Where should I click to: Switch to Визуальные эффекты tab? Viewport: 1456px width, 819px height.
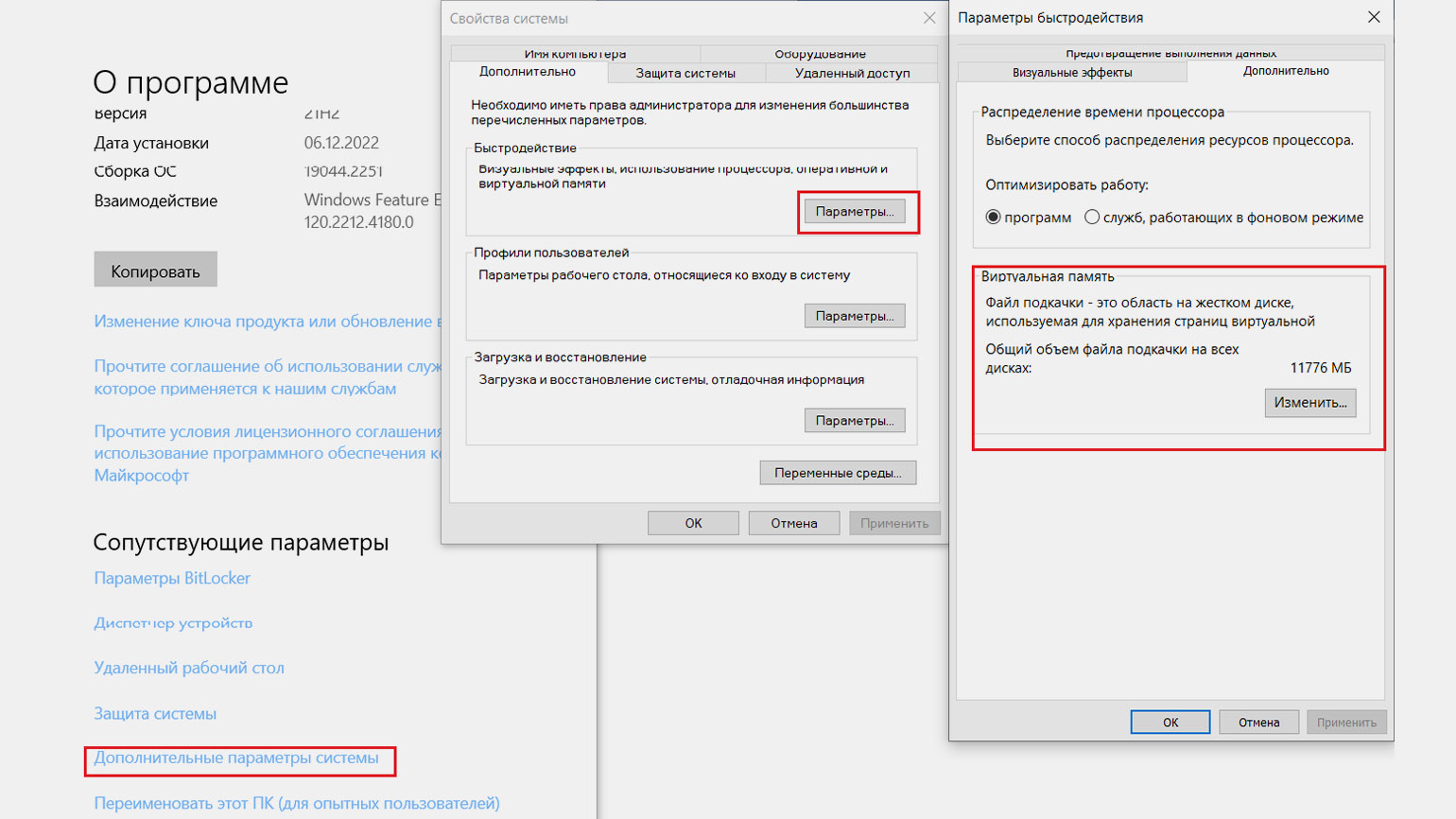coord(1072,73)
